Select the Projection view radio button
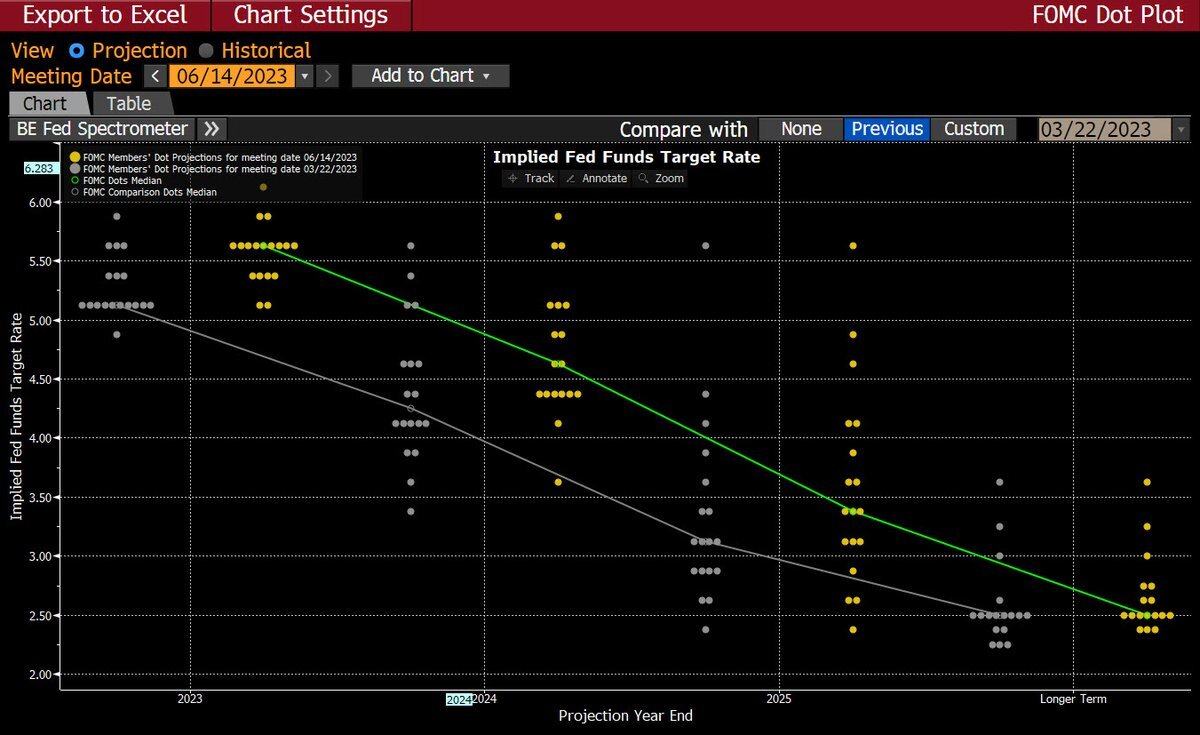This screenshot has width=1200, height=735. [77, 50]
